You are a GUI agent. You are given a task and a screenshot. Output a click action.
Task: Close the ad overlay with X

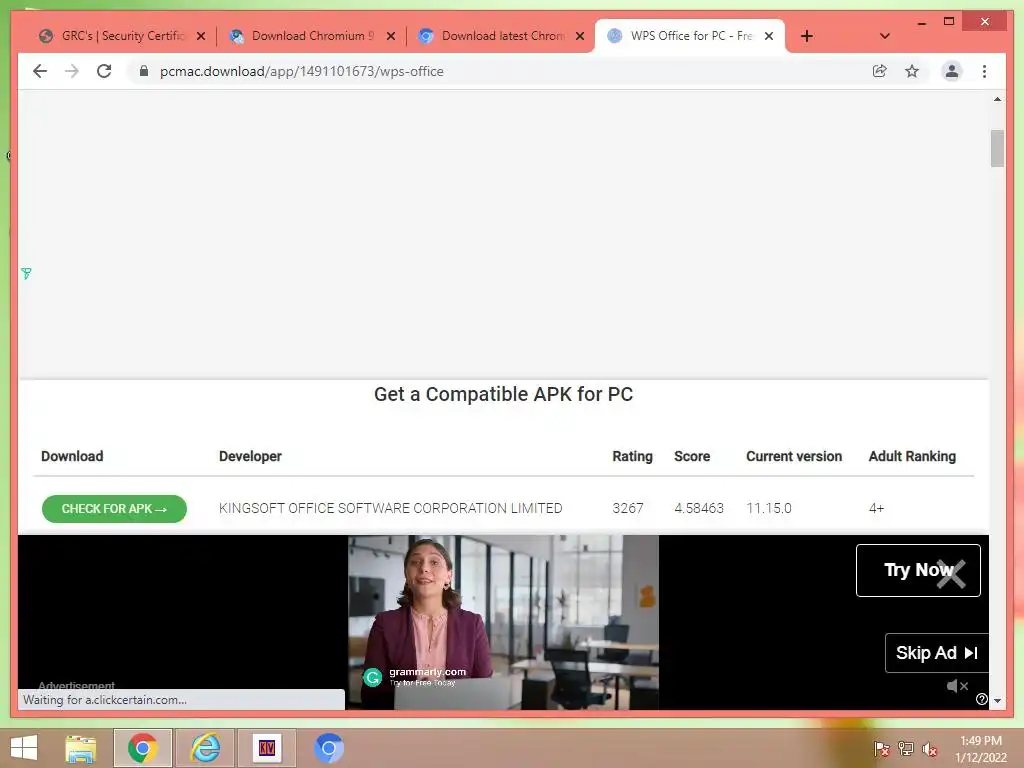951,574
